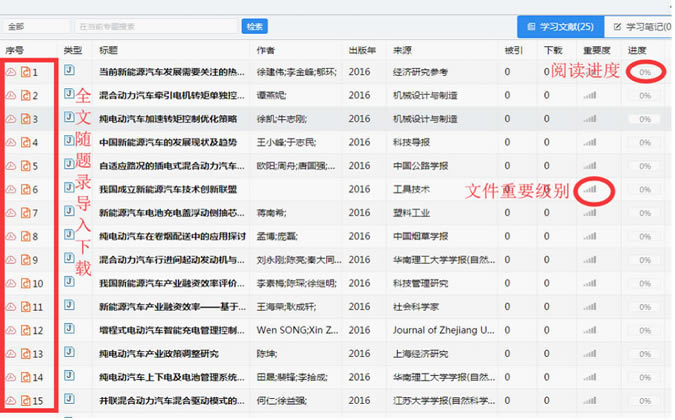Open article 中国新能源汽车的发展现状及趋势
The width and height of the screenshot is (675, 420).
167,142
